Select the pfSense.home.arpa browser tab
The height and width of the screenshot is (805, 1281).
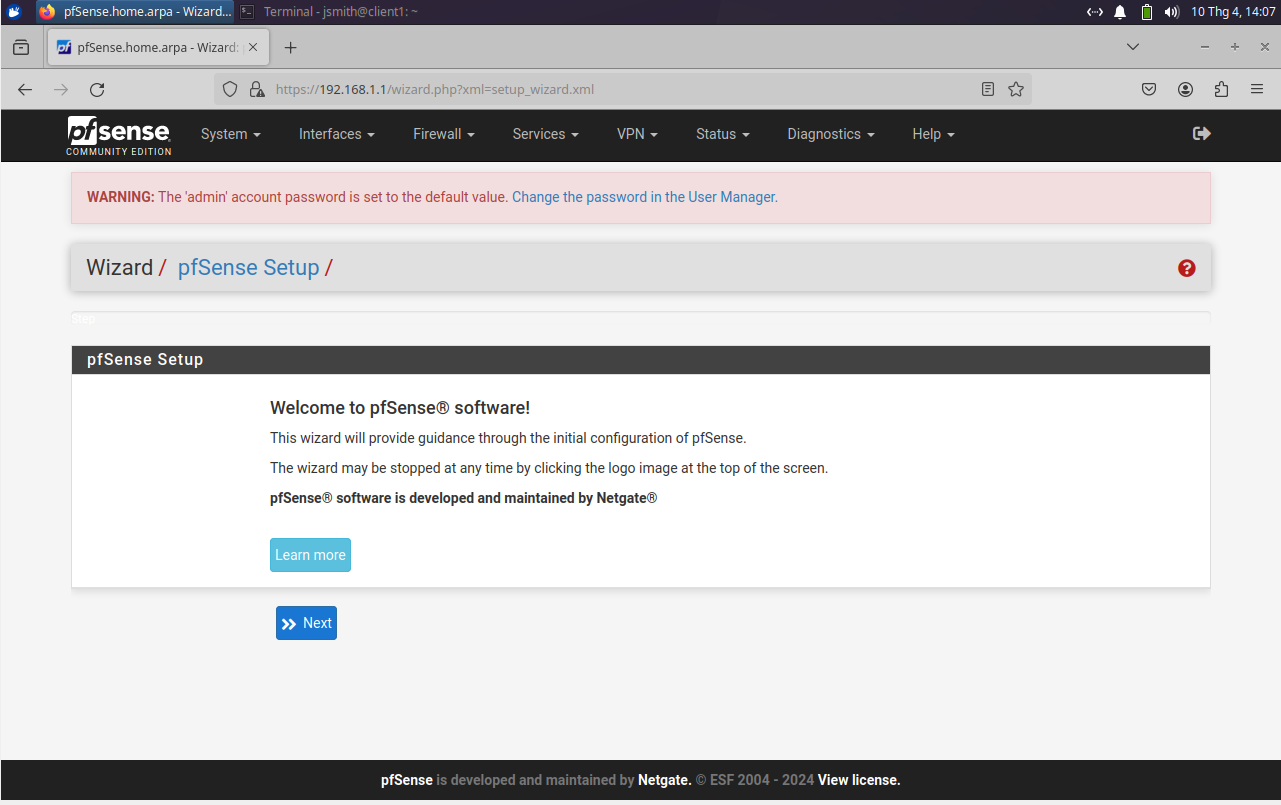157,47
